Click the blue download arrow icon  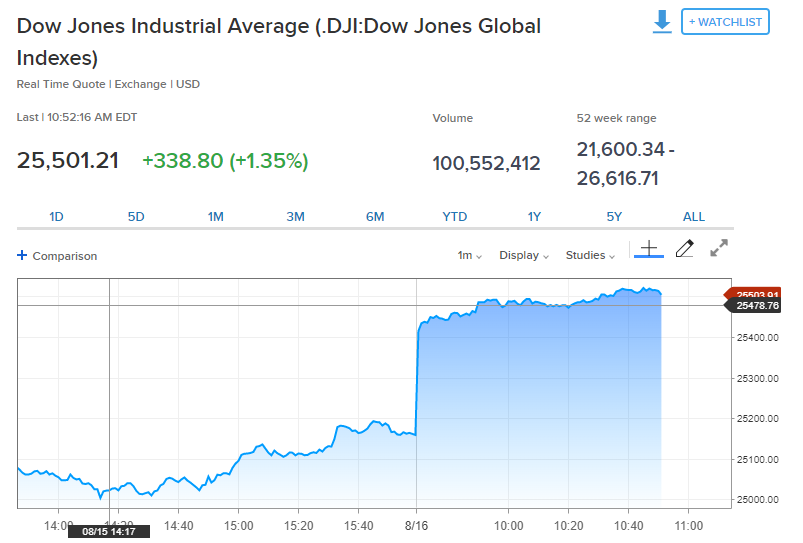click(x=662, y=22)
